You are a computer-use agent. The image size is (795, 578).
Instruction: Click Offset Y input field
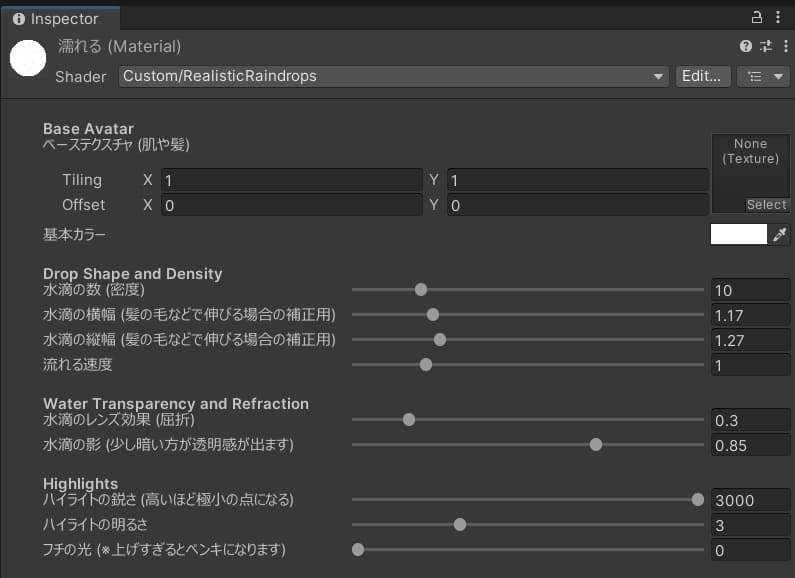tap(577, 205)
